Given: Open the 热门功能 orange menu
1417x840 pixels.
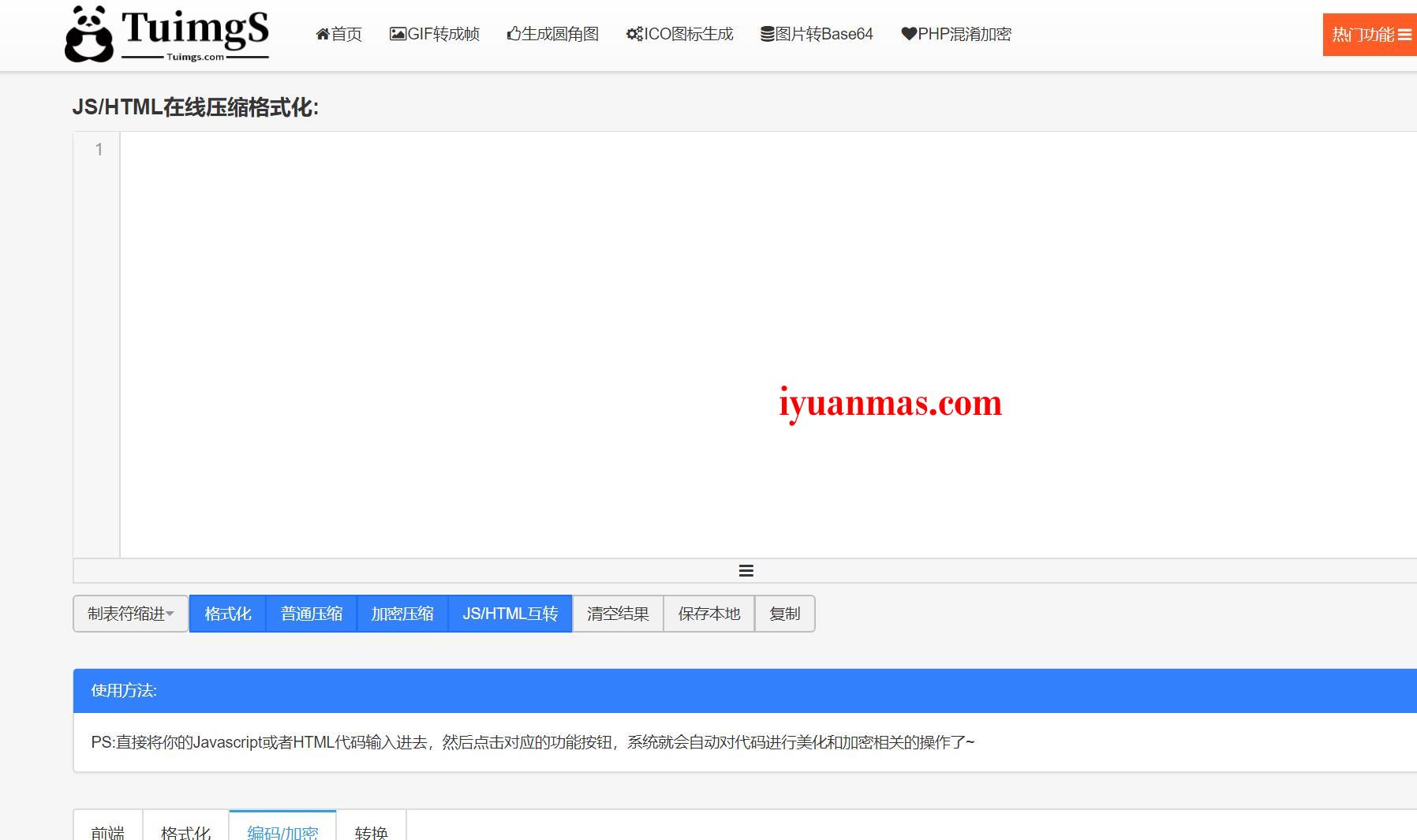Looking at the screenshot, I should click(x=1370, y=35).
